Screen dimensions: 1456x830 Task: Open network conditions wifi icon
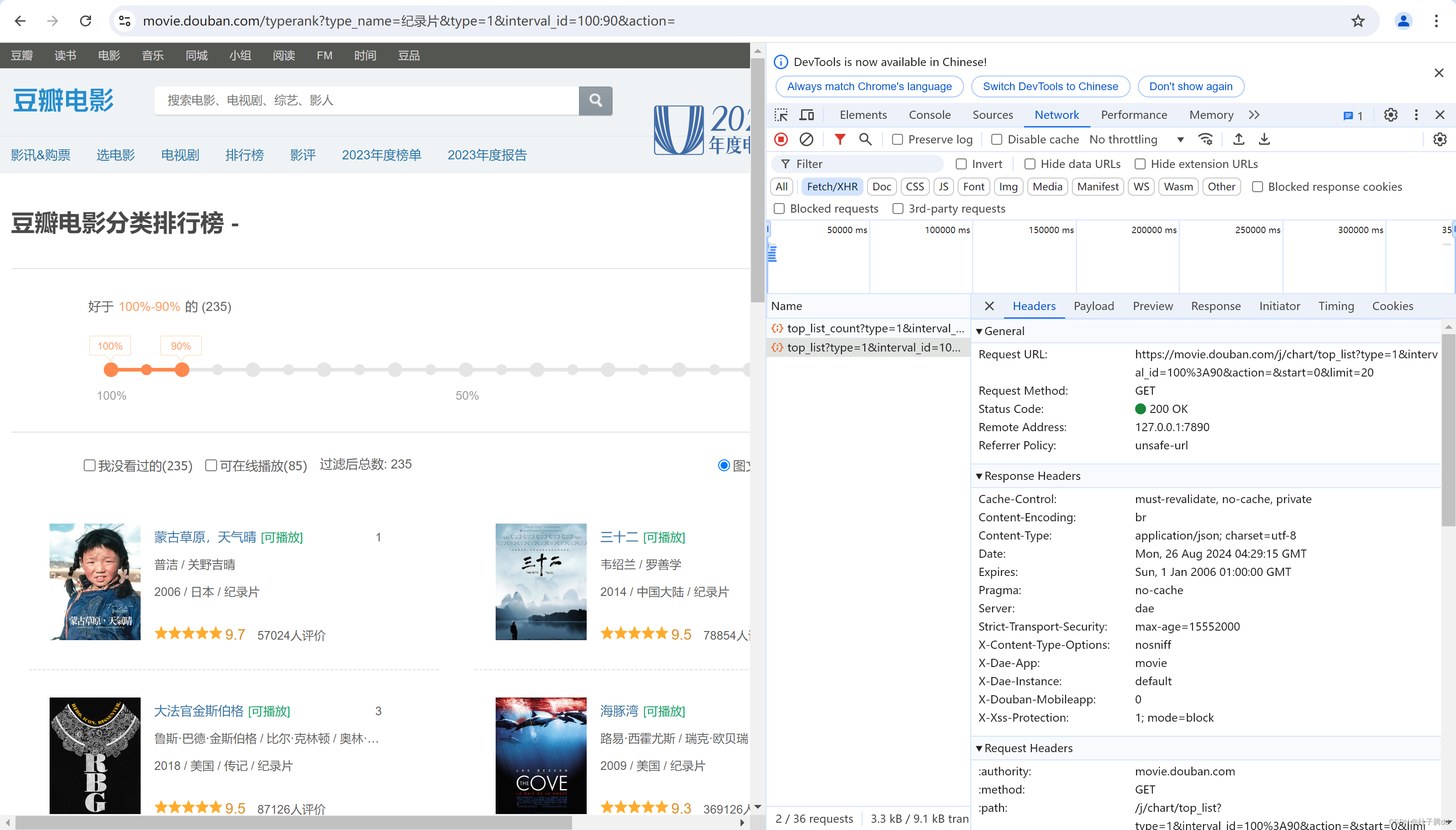coord(1205,140)
